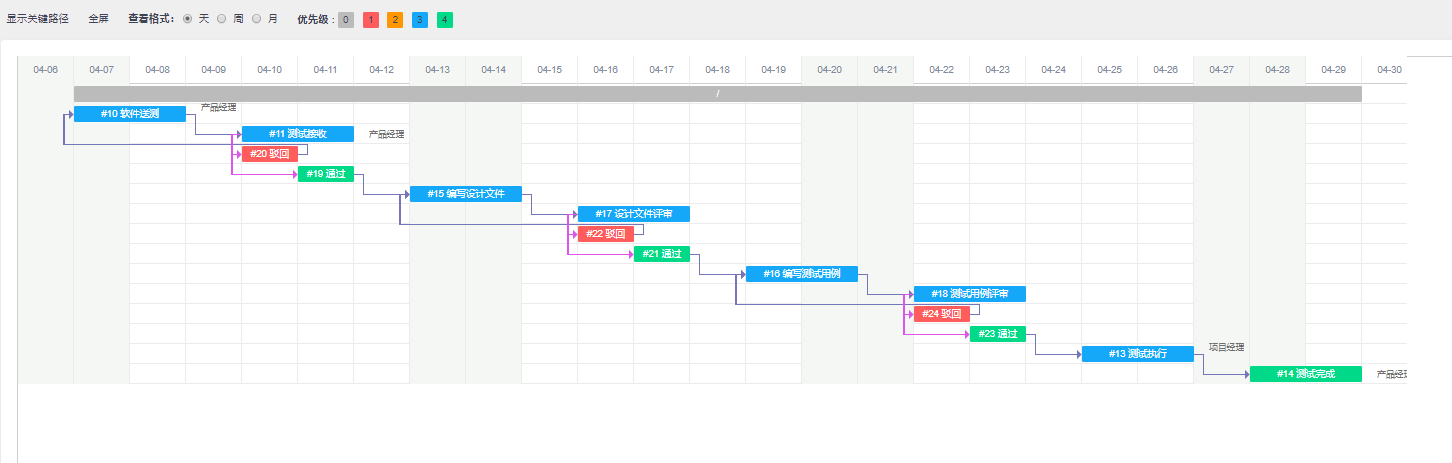Click the #17 设计文件评审 task bar
Screen dimensions: 1452x463
click(x=634, y=214)
